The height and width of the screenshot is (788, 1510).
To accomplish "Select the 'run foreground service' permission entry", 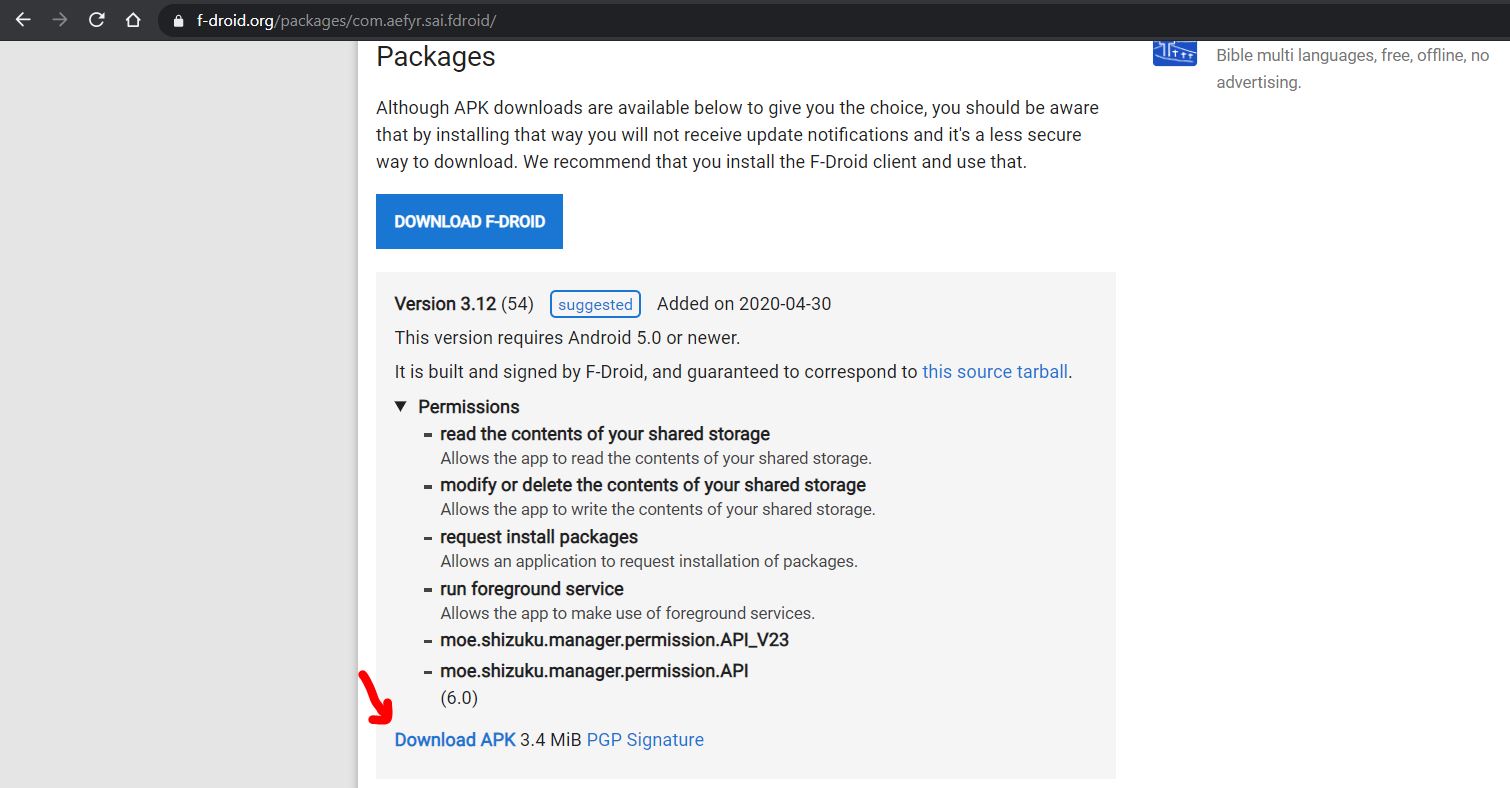I will [x=531, y=589].
